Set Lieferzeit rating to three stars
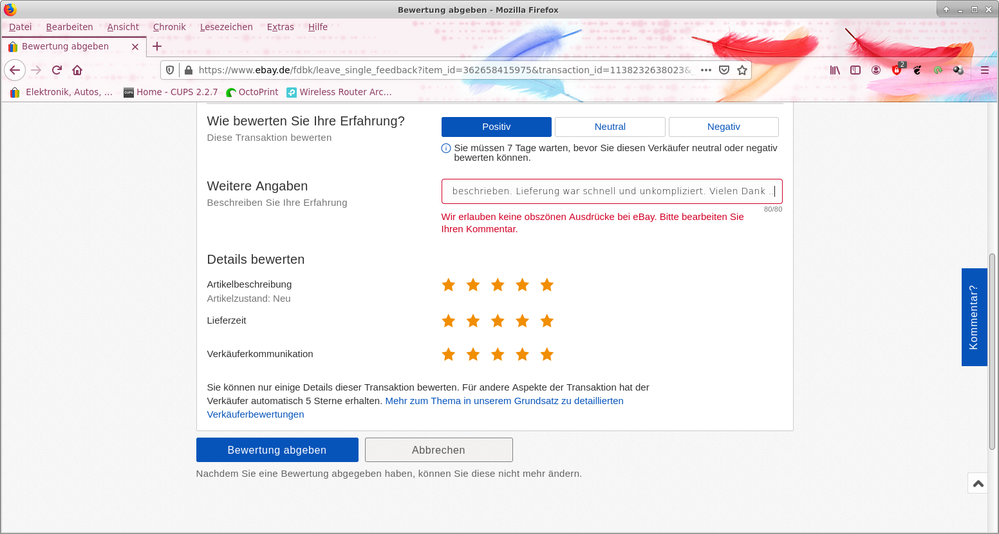999x534 pixels. [x=497, y=321]
